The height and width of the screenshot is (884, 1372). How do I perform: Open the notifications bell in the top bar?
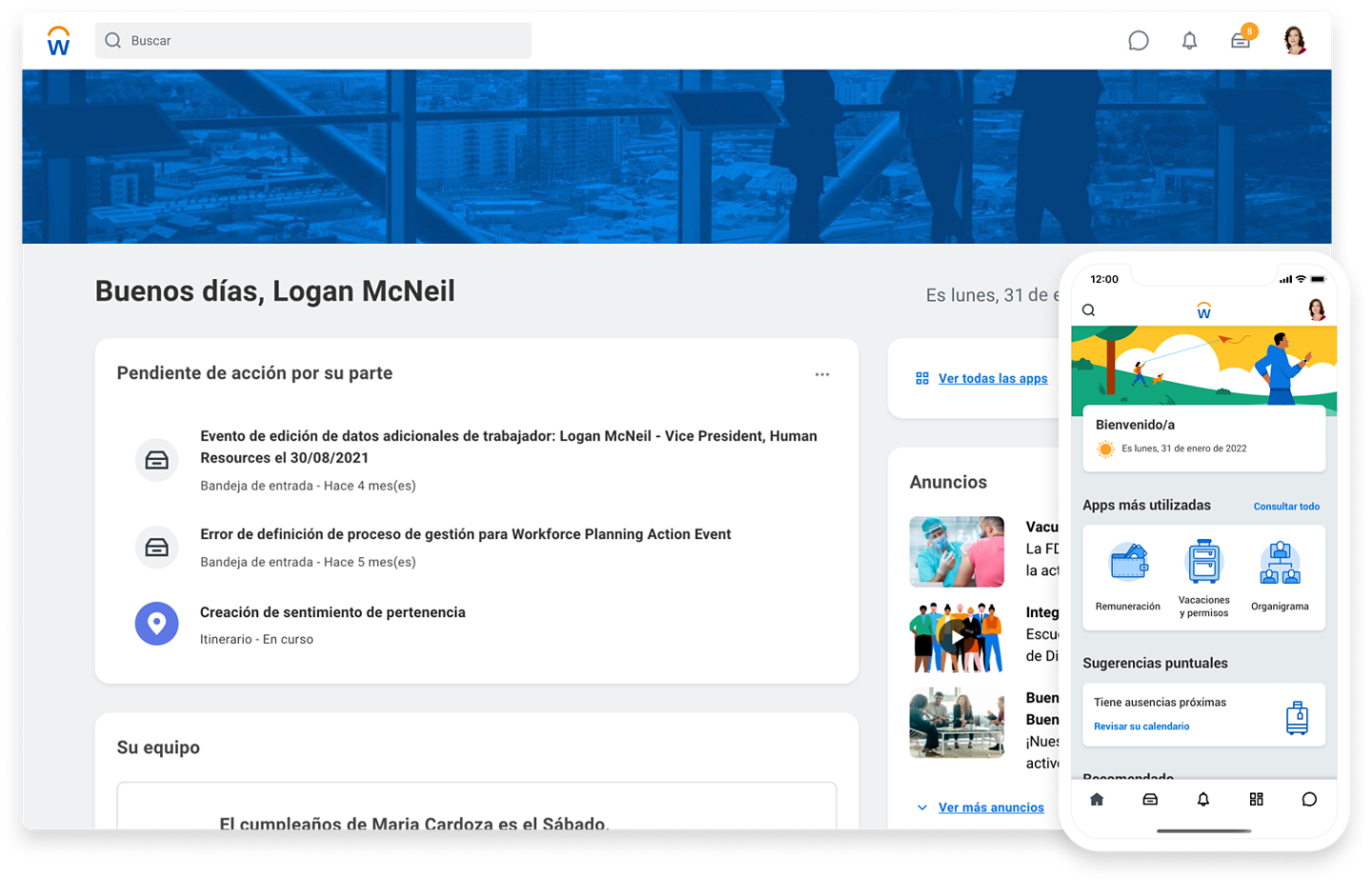1189,40
